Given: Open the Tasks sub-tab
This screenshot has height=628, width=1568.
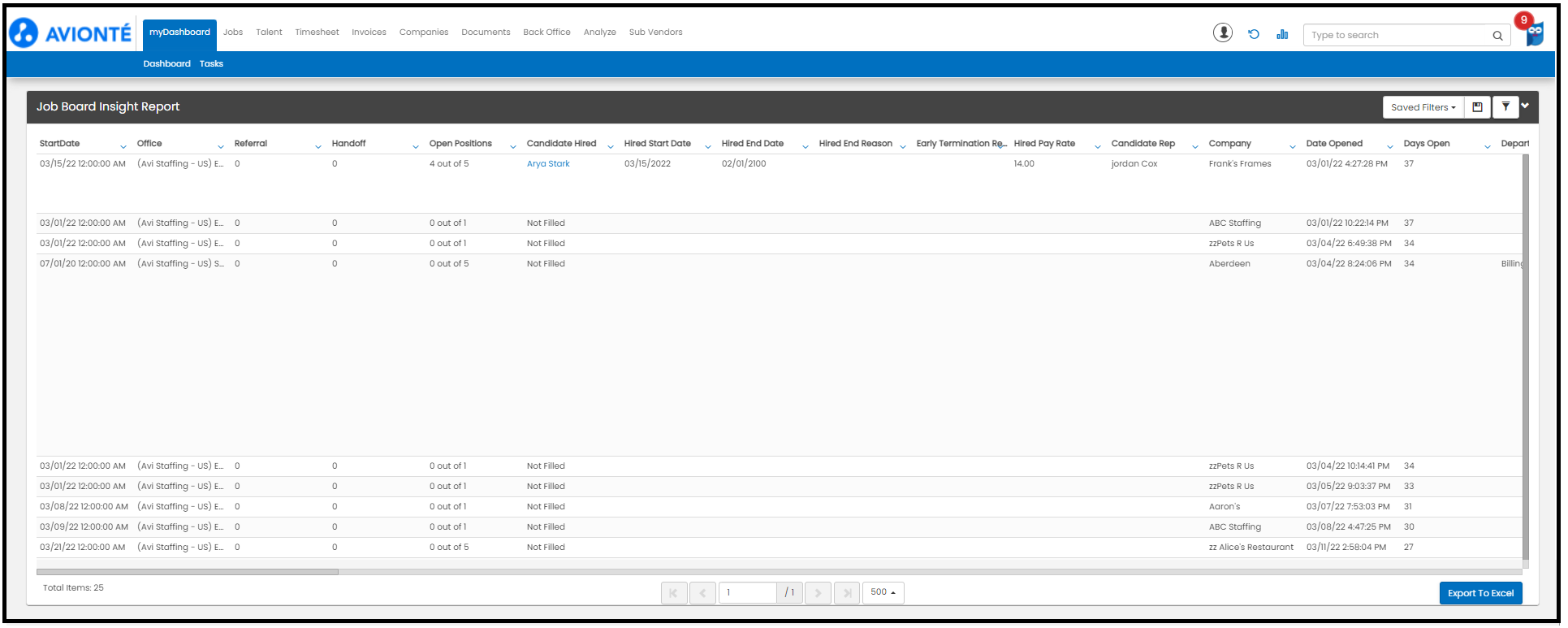Looking at the screenshot, I should coord(211,63).
